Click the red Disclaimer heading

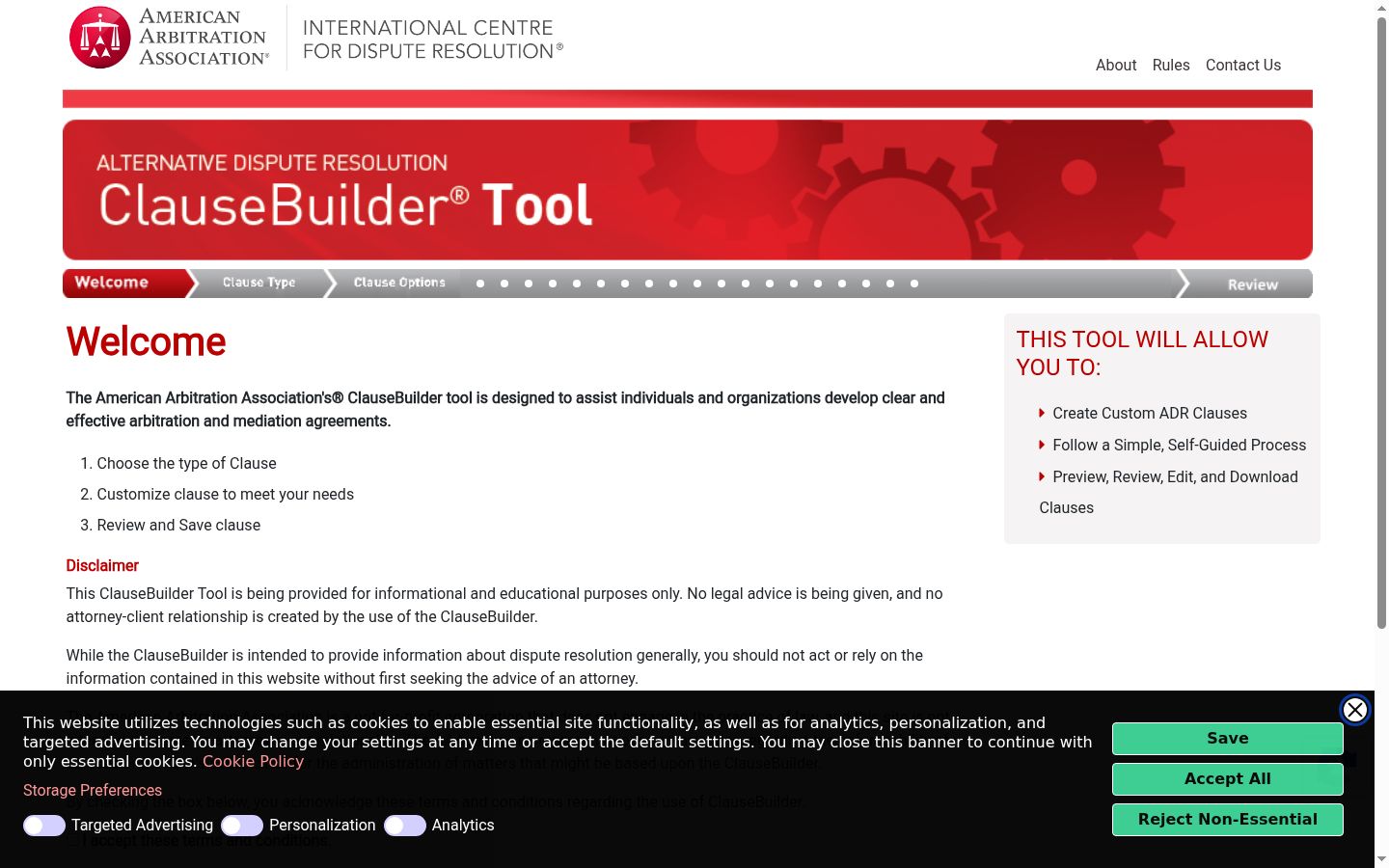(x=102, y=566)
